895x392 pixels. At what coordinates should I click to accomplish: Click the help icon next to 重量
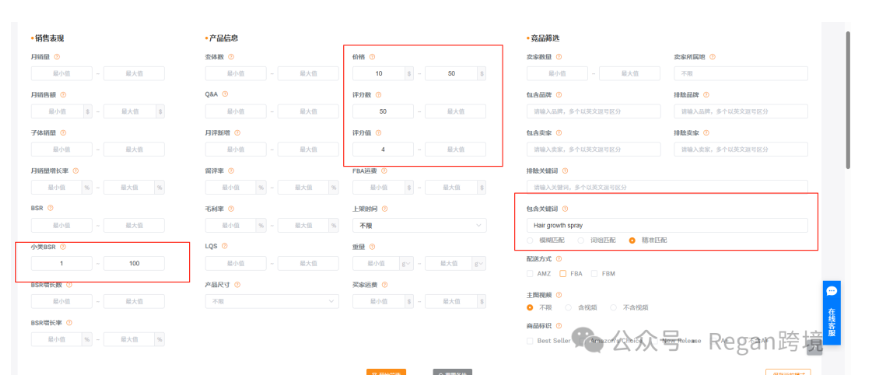click(x=372, y=247)
